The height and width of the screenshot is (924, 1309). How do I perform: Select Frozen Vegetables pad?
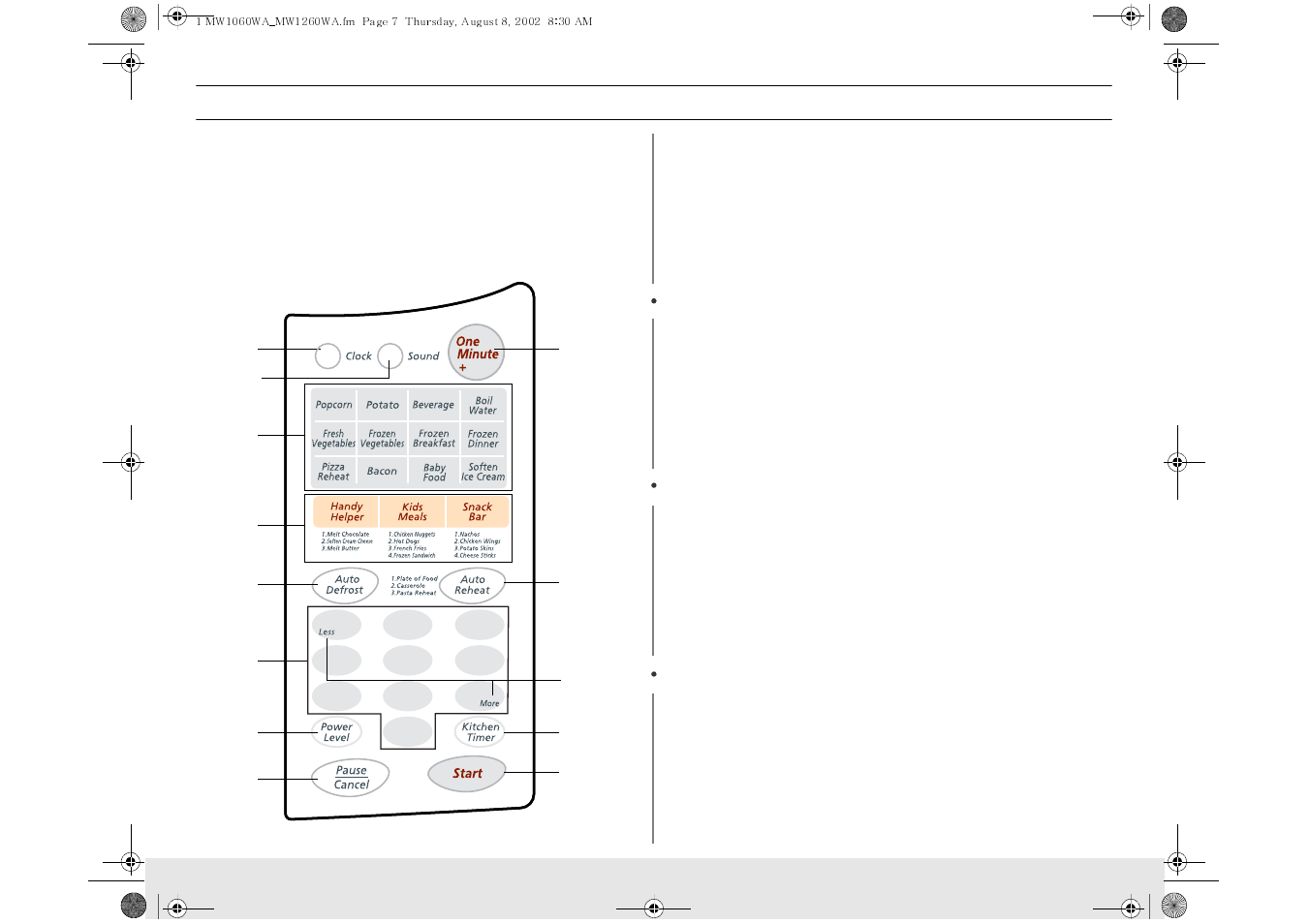pyautogui.click(x=383, y=439)
